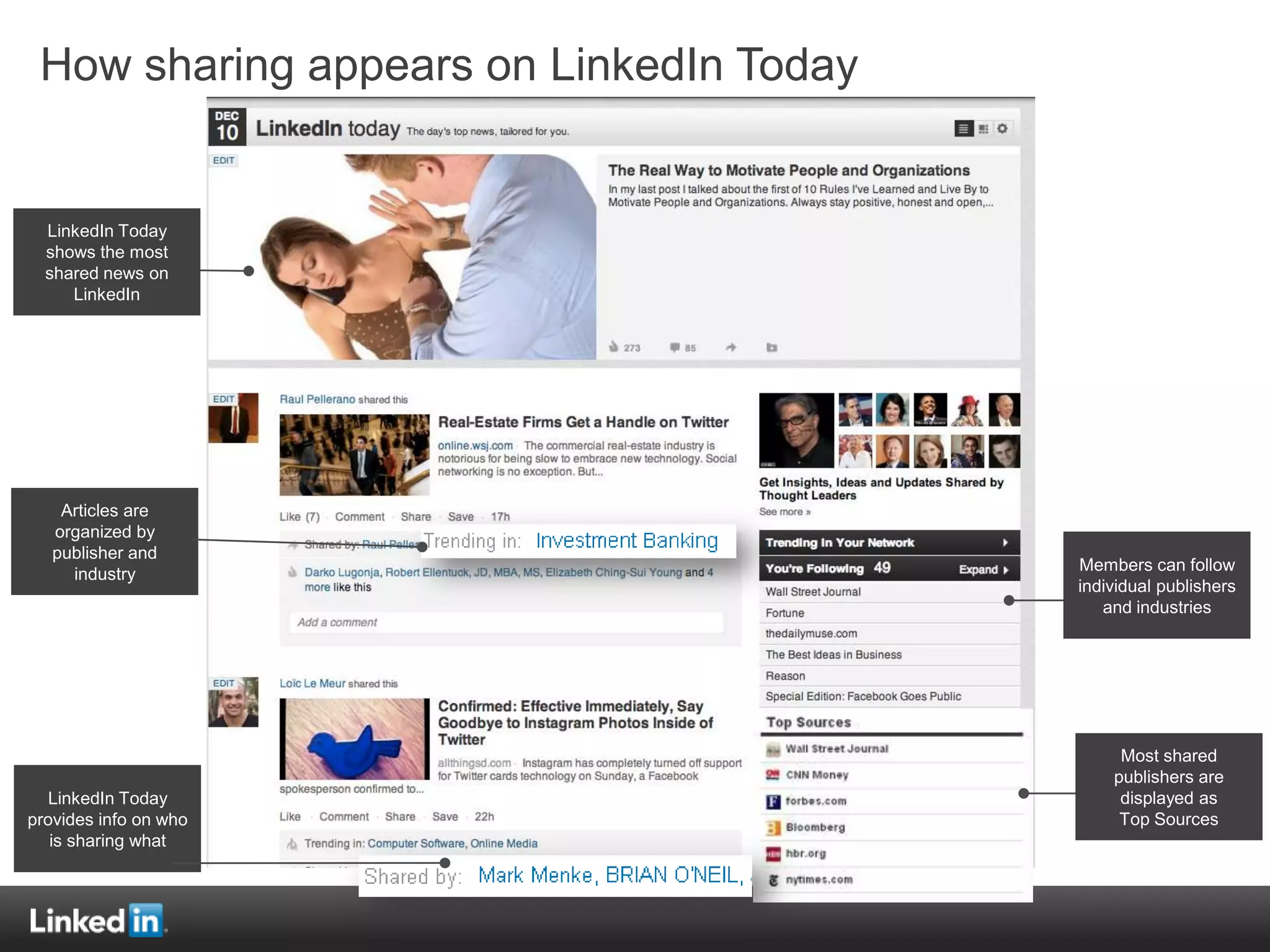
Task: Switch to grid view layout icon
Action: (x=984, y=129)
